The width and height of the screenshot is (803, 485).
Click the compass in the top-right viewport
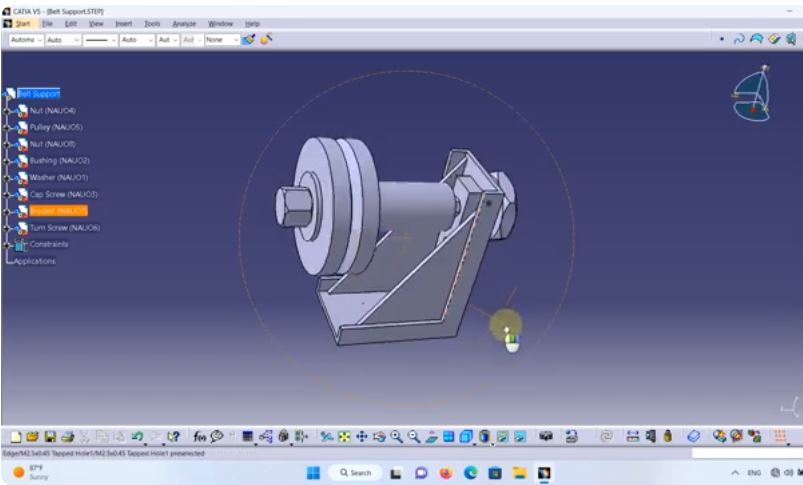coord(751,94)
